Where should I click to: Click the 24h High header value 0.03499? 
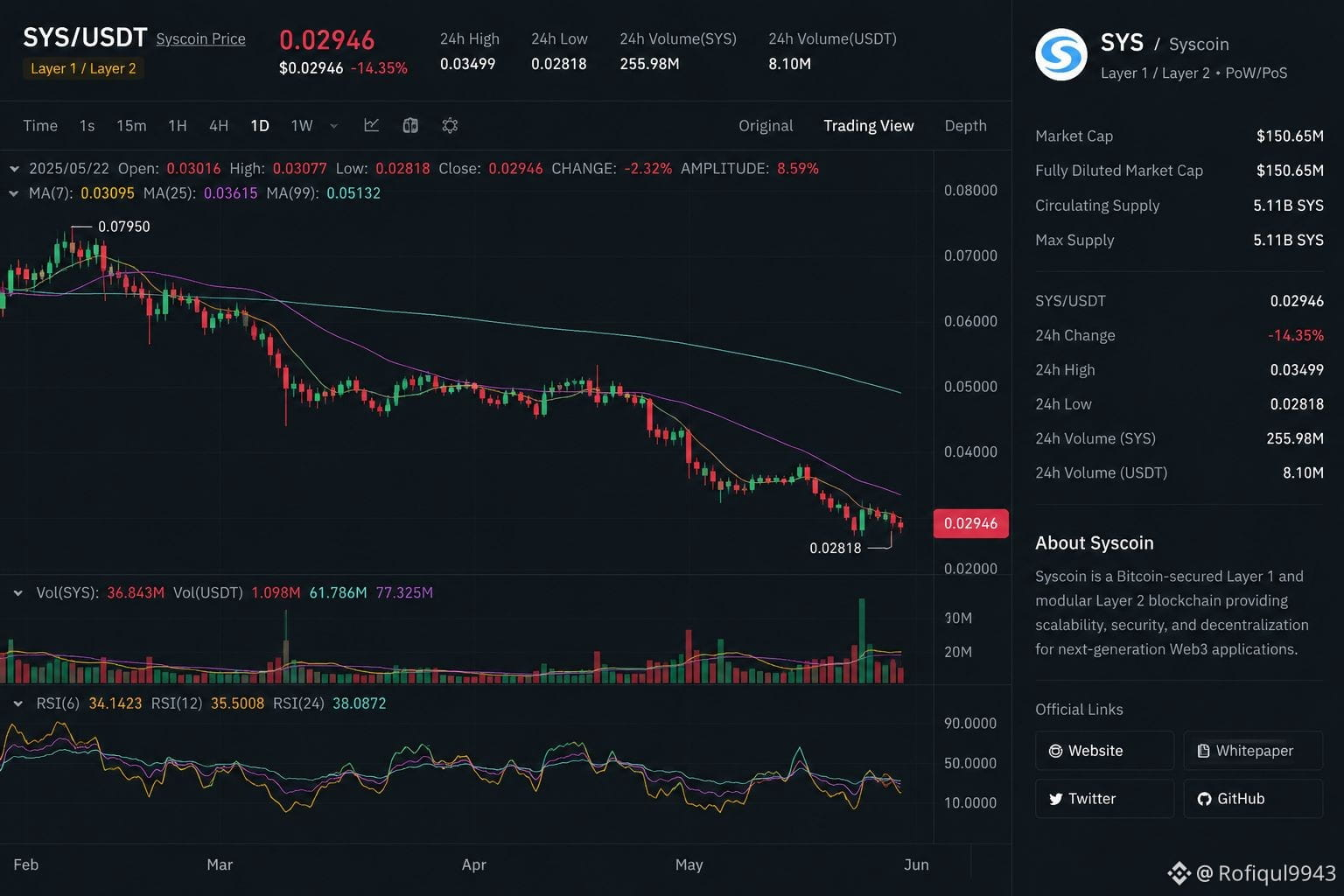(x=468, y=64)
